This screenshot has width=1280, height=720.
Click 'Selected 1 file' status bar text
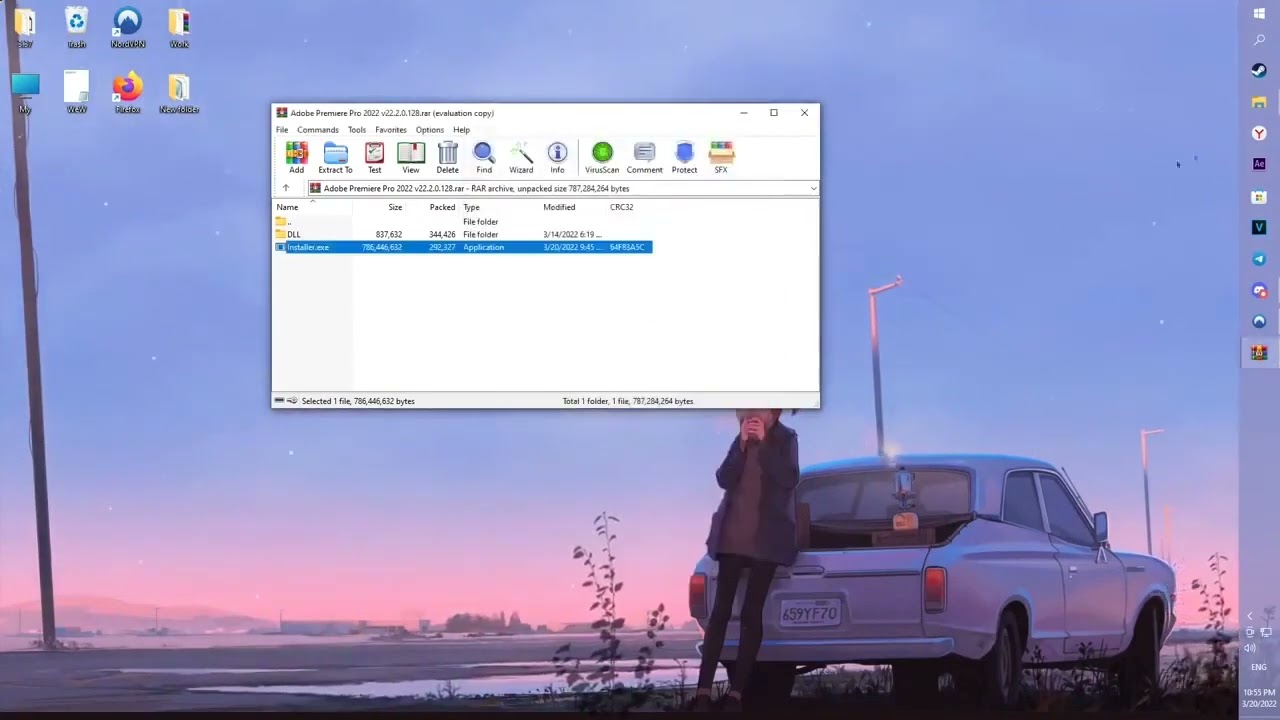pos(358,401)
